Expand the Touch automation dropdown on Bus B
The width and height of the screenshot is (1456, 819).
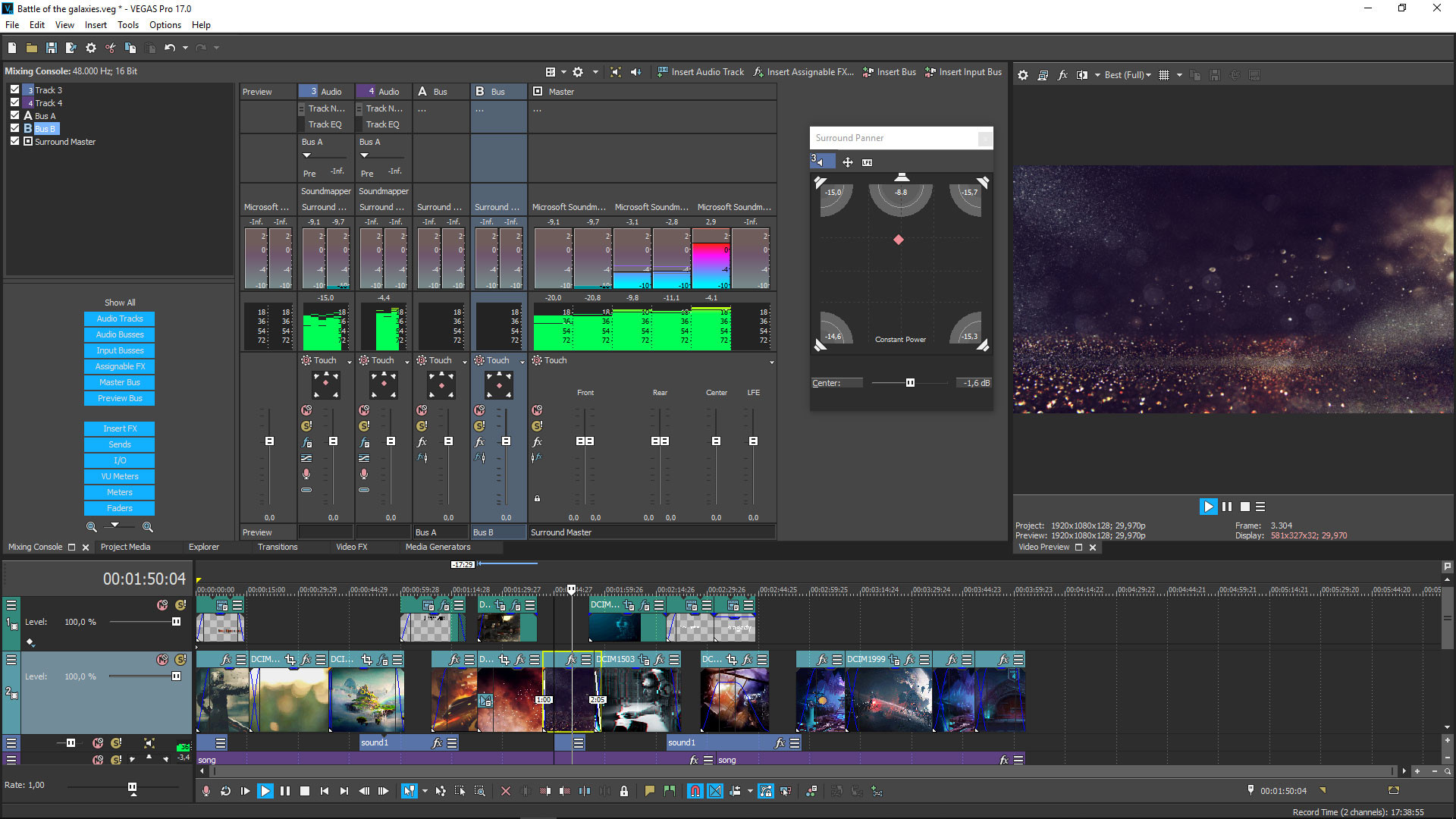point(522,362)
